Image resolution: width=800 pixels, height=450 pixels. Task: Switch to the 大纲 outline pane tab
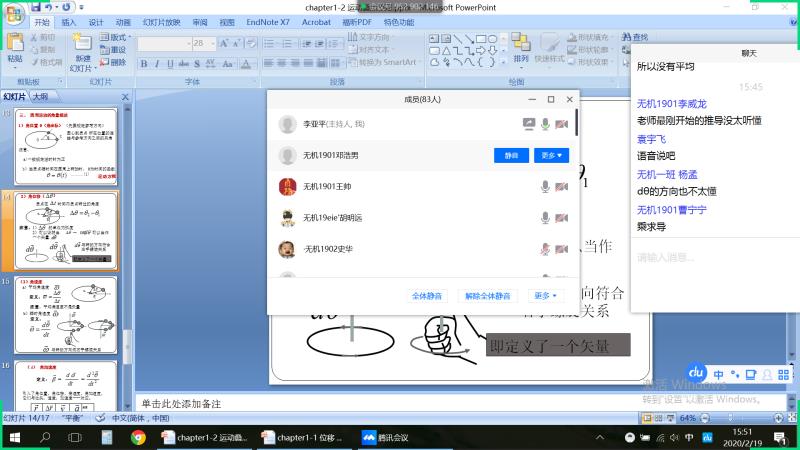pyautogui.click(x=40, y=96)
